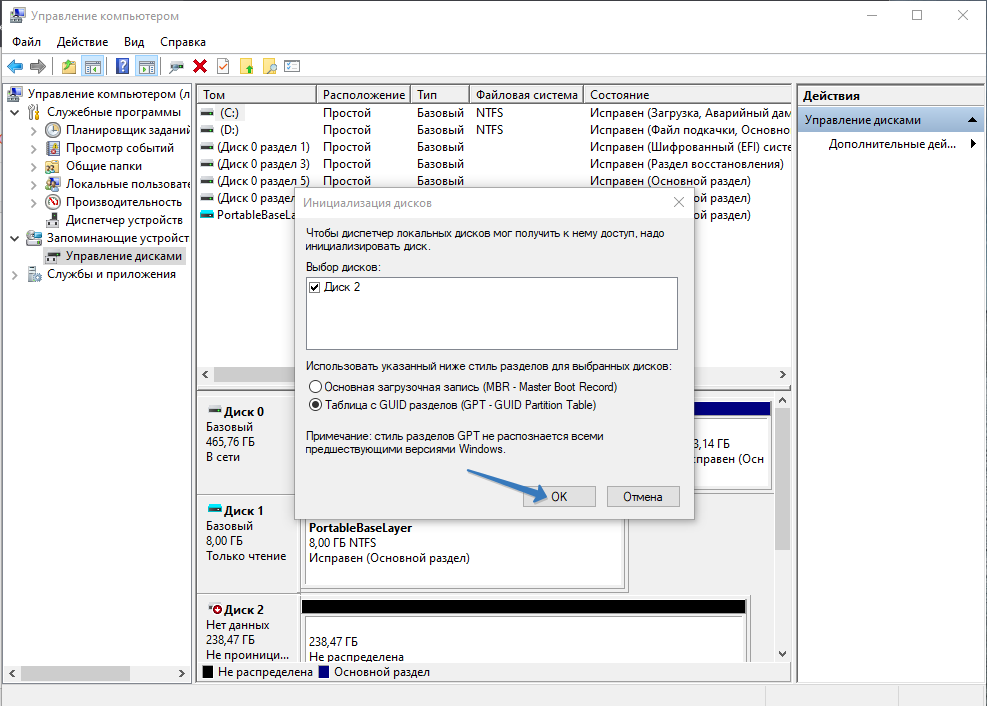Viewport: 987px width, 706px height.
Task: Select the (D:) volume row
Action: pyautogui.click(x=494, y=130)
